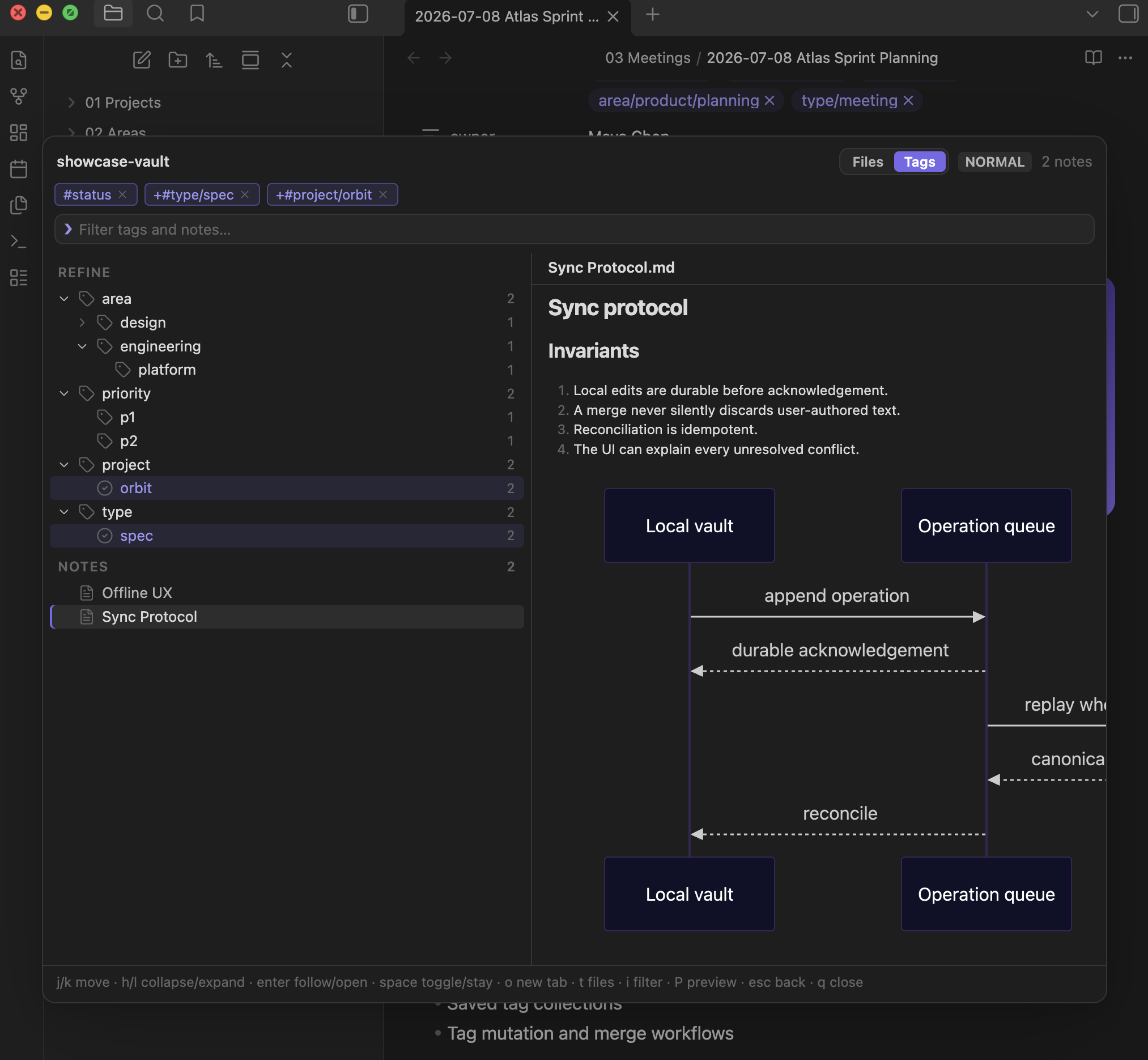The image size is (1148, 1060).
Task: Create new note icon in explorer
Action: click(142, 60)
